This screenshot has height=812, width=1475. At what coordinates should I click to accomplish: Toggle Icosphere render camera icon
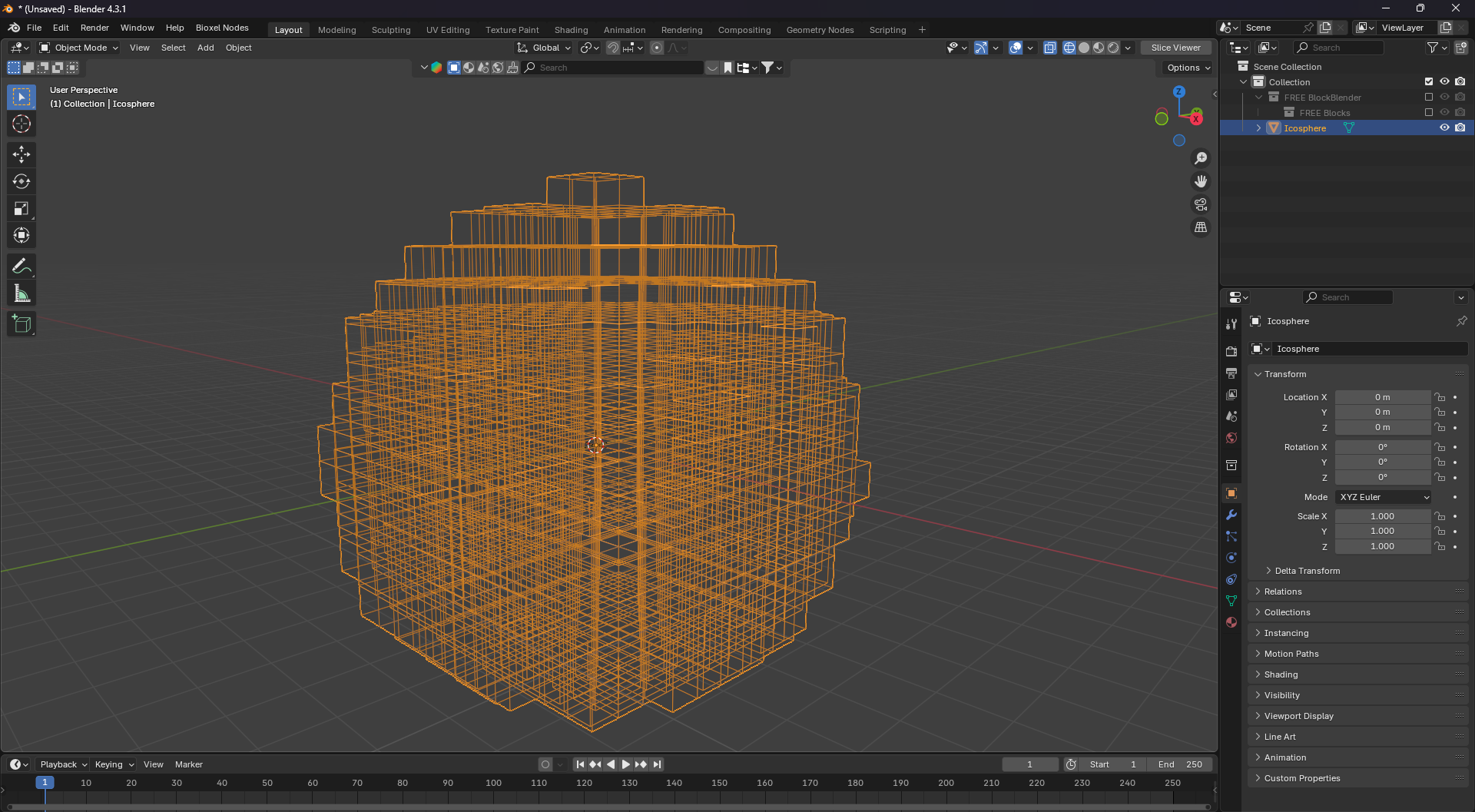click(1460, 128)
